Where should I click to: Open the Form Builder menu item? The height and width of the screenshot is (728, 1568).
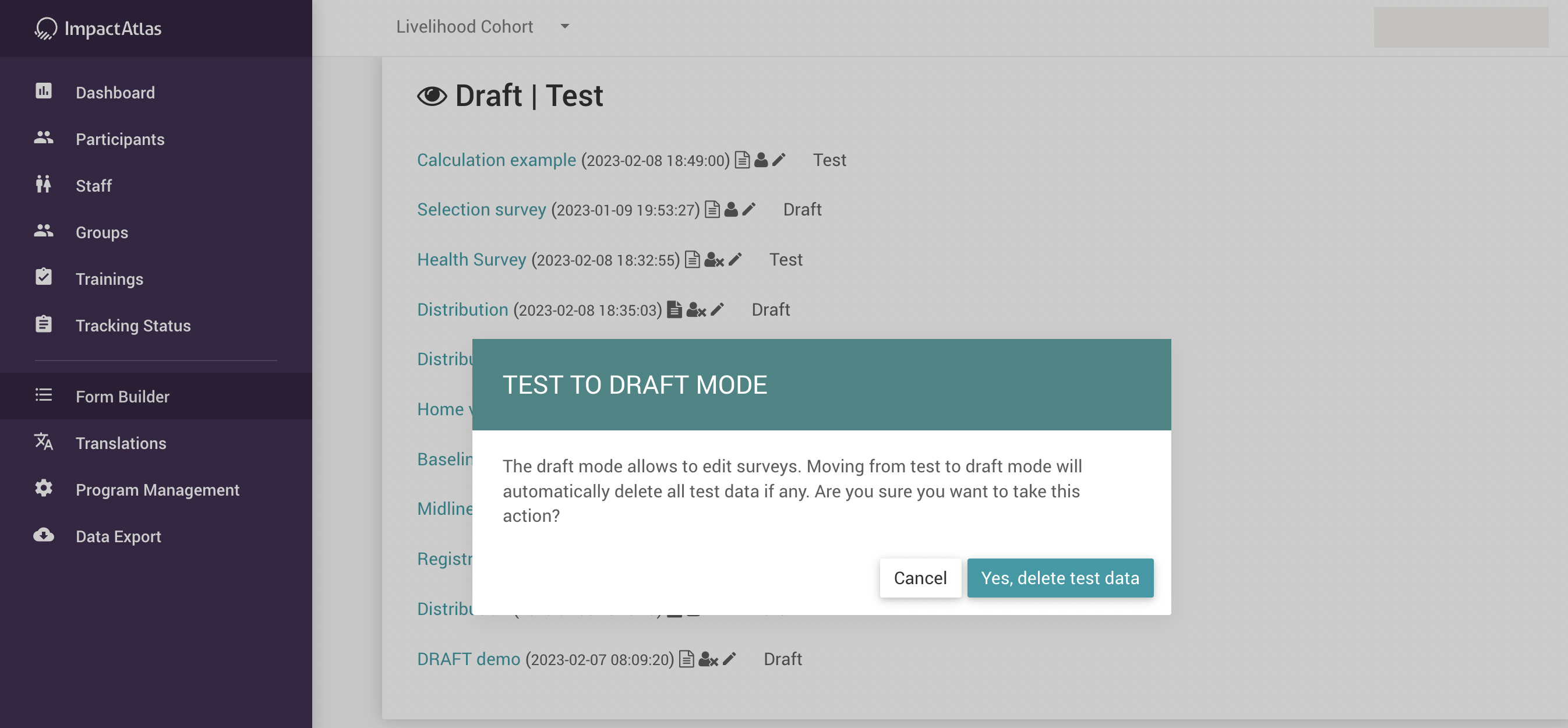point(122,396)
